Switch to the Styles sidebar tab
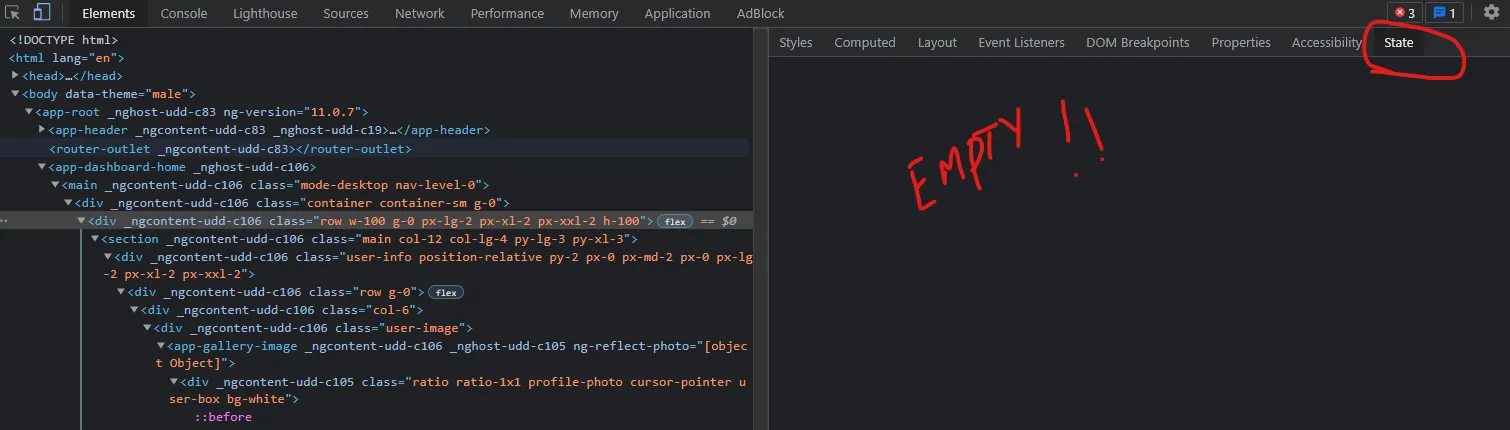Screen dimensions: 1510x430 click(796, 42)
